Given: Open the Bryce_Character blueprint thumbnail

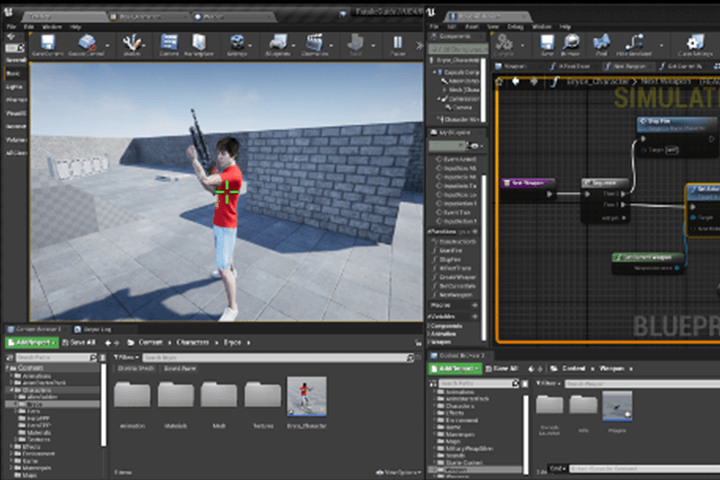Looking at the screenshot, I should (307, 396).
